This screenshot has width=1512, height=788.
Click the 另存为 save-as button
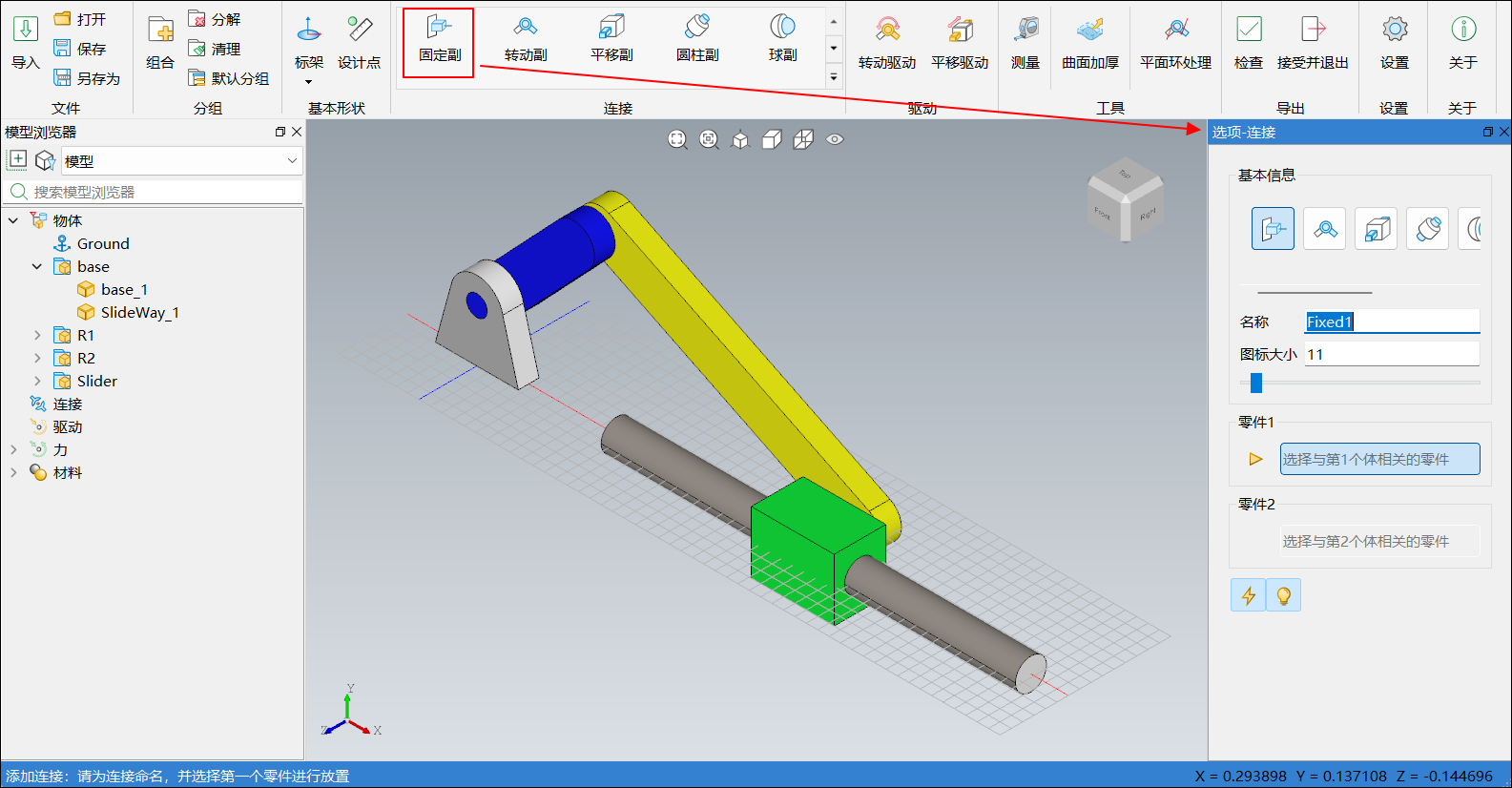(87, 78)
